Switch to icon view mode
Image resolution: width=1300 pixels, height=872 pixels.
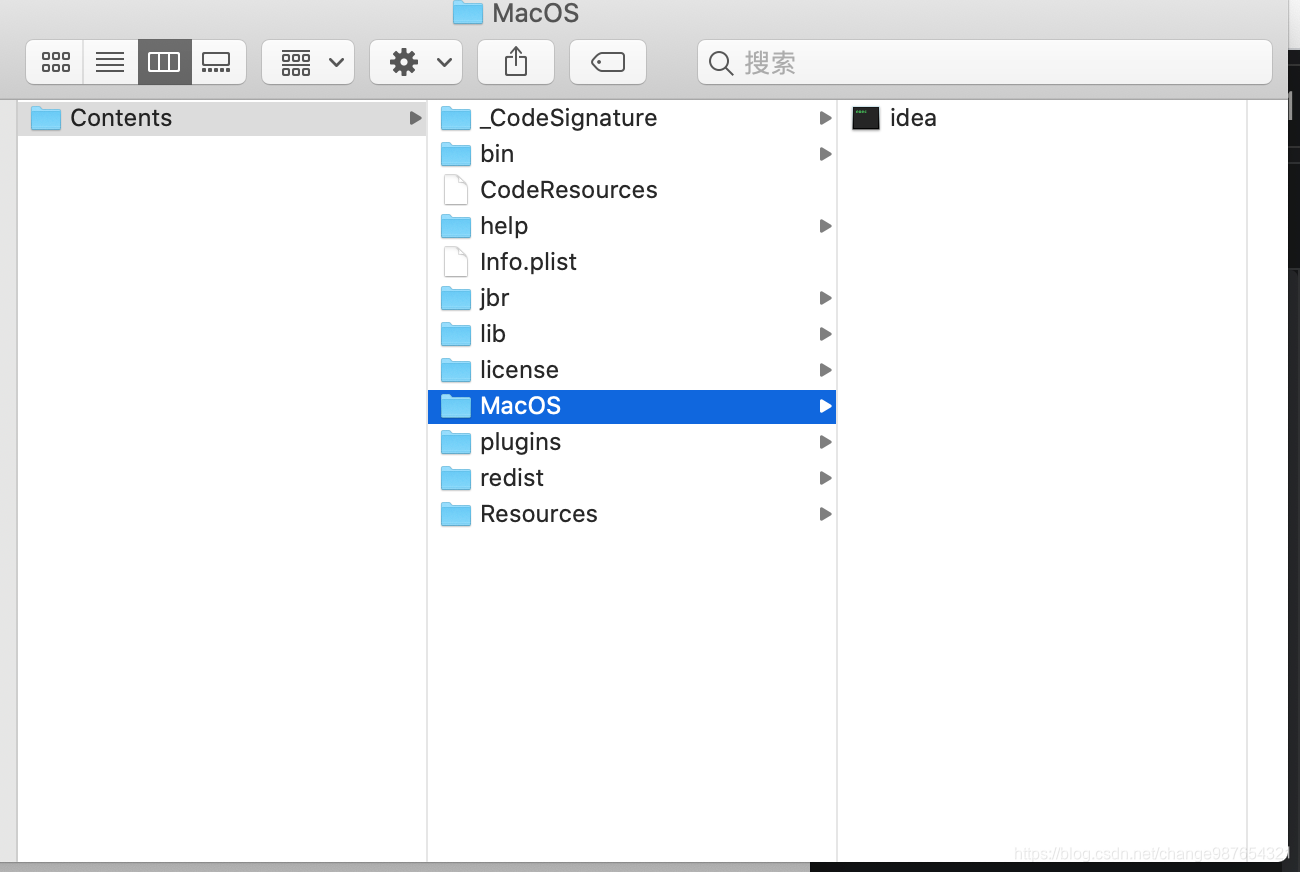point(55,62)
